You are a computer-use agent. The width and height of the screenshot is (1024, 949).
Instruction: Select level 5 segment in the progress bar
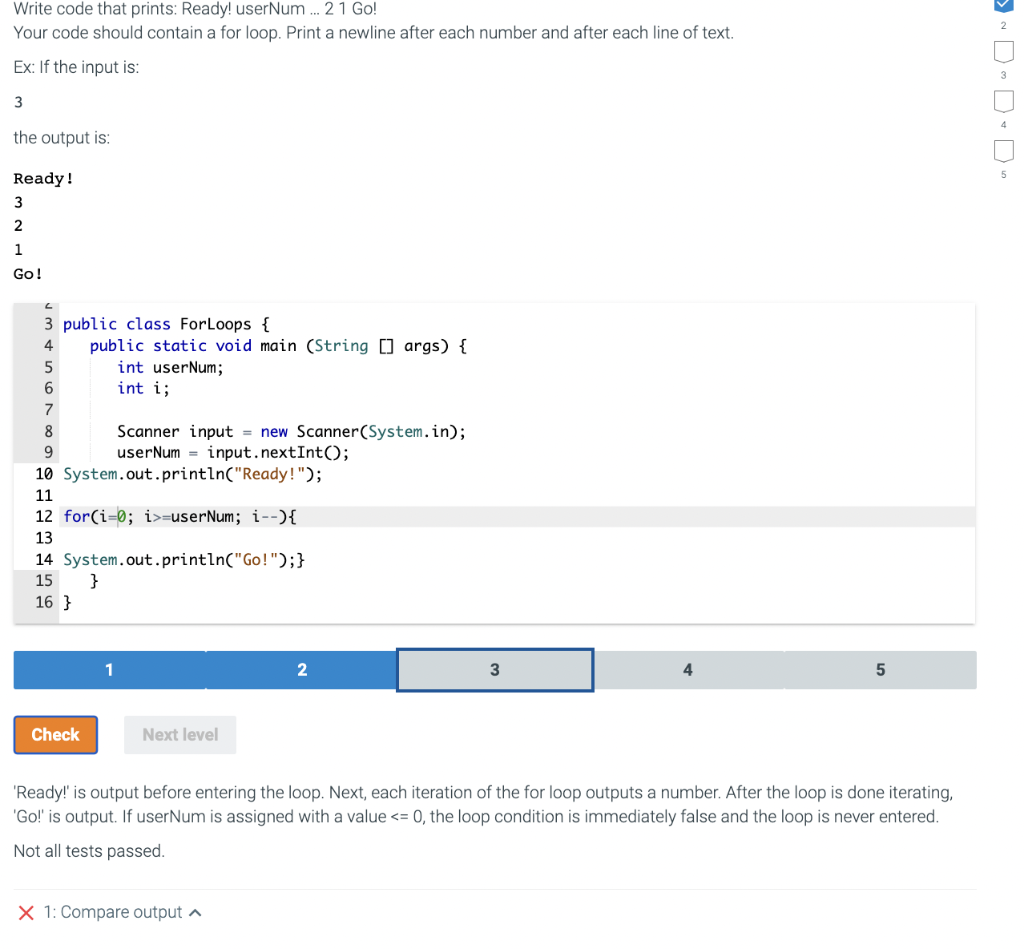click(x=879, y=669)
